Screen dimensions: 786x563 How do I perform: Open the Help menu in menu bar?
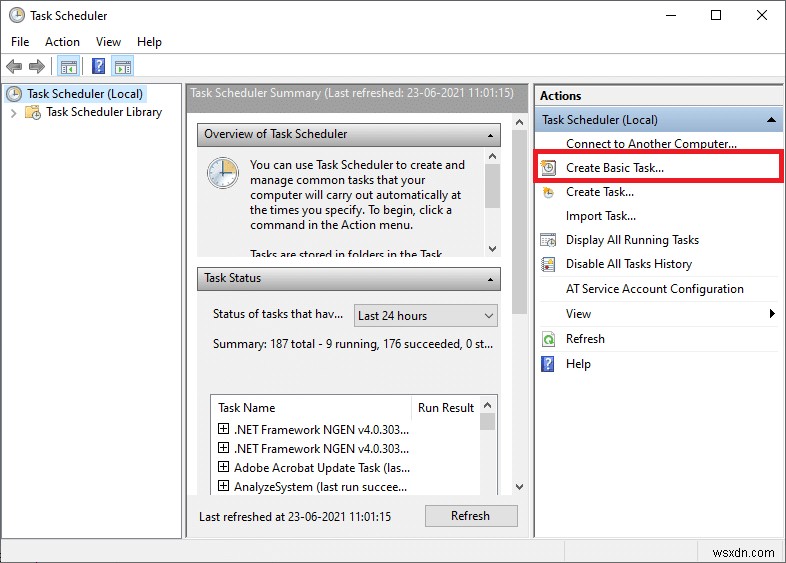tap(149, 42)
